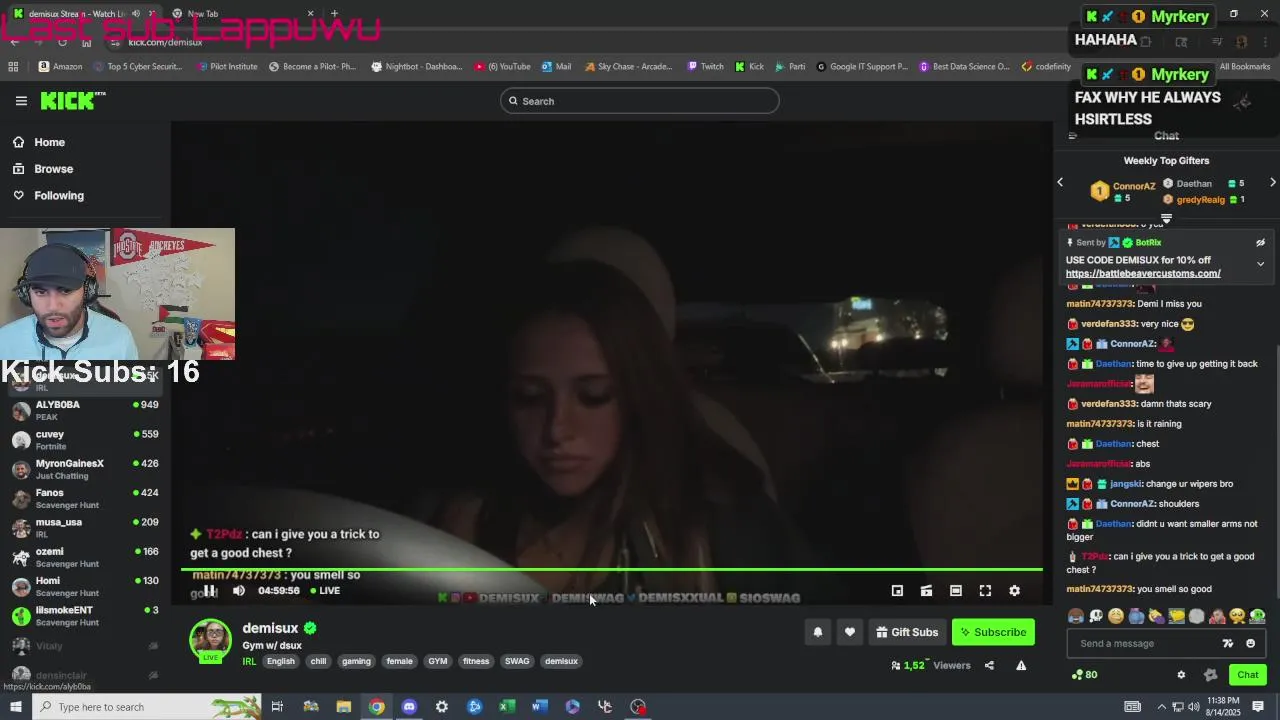Follow demisux with heart button

click(850, 632)
